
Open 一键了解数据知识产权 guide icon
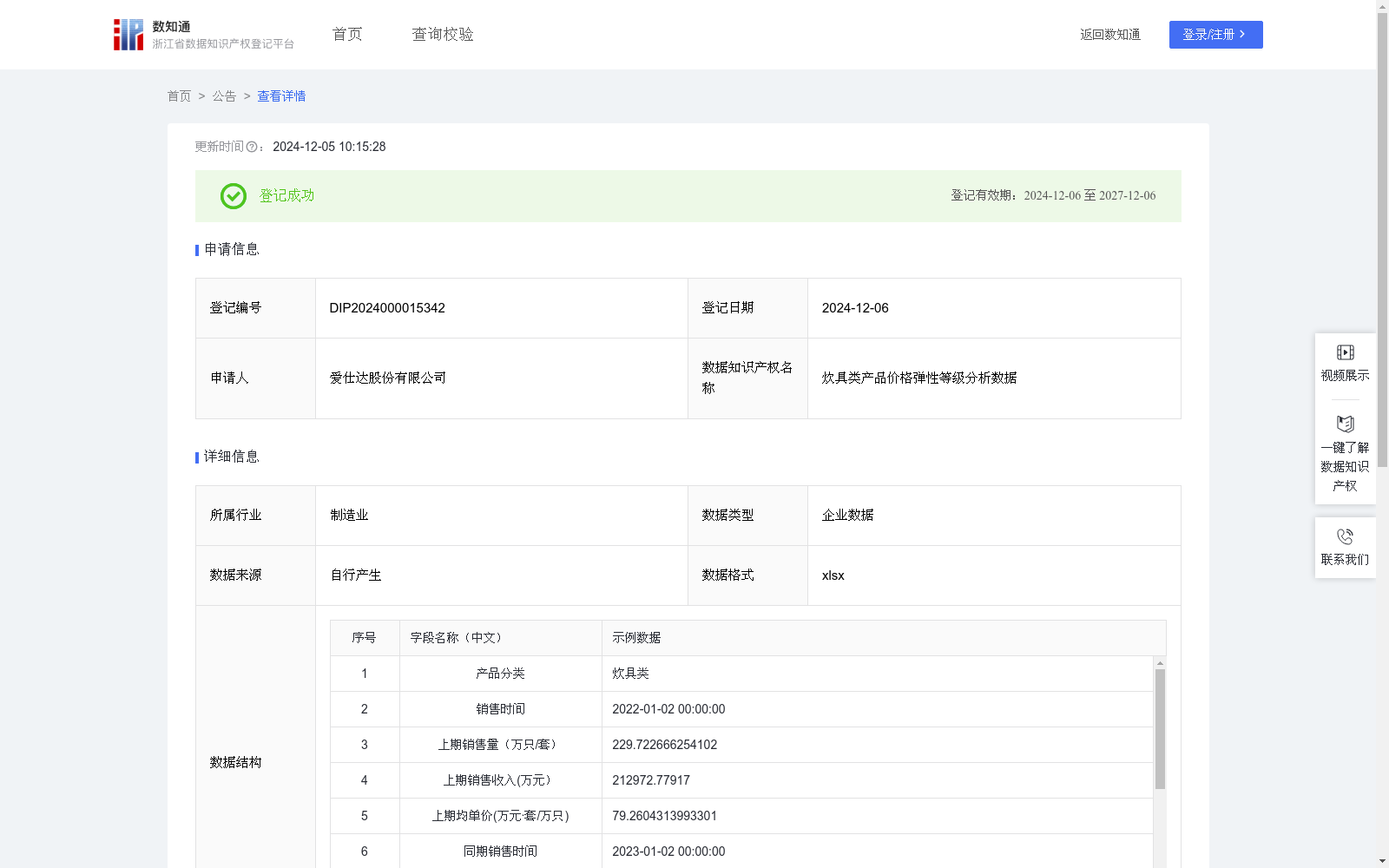[x=1345, y=424]
